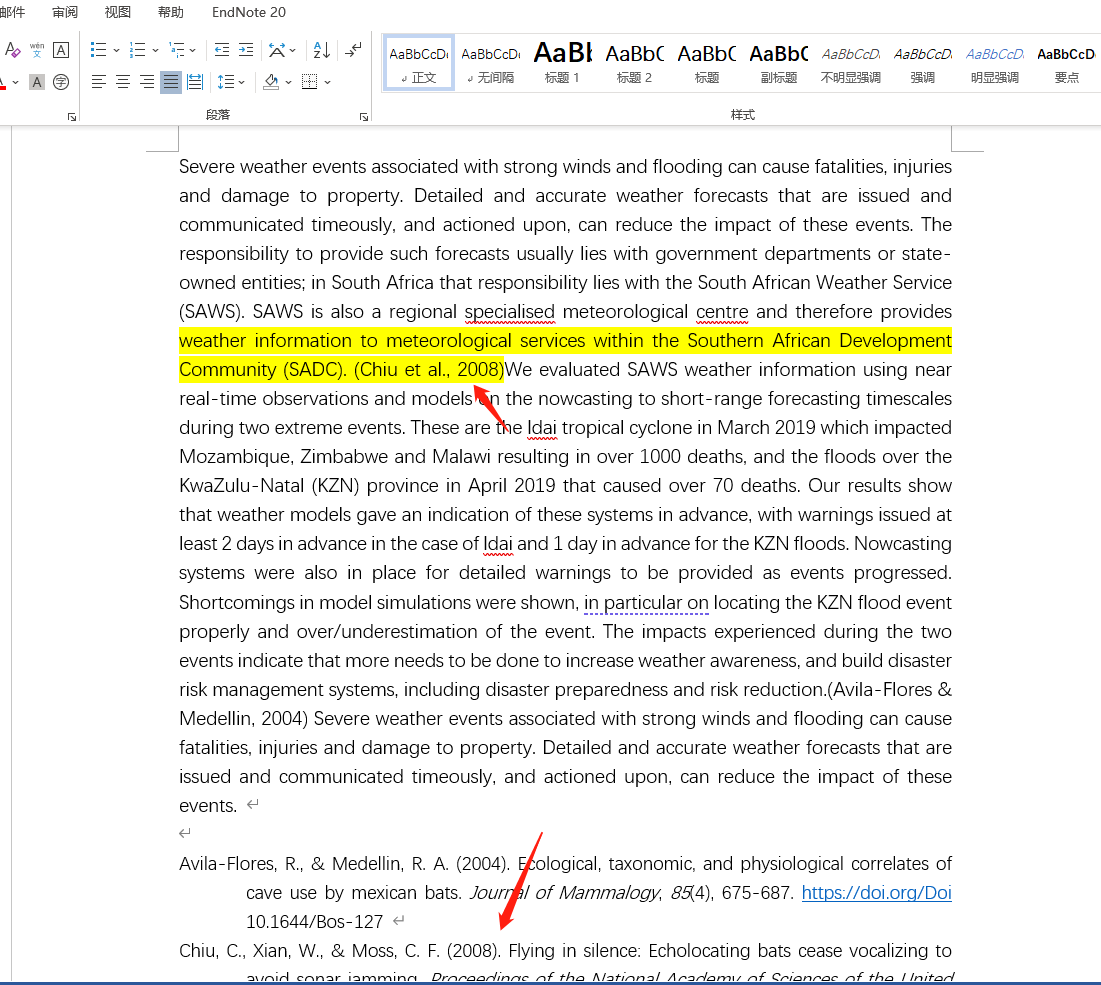Viewport: 1101px width, 985px height.
Task: Open the Phonetic Guide (wén) tool
Action: (x=37, y=50)
